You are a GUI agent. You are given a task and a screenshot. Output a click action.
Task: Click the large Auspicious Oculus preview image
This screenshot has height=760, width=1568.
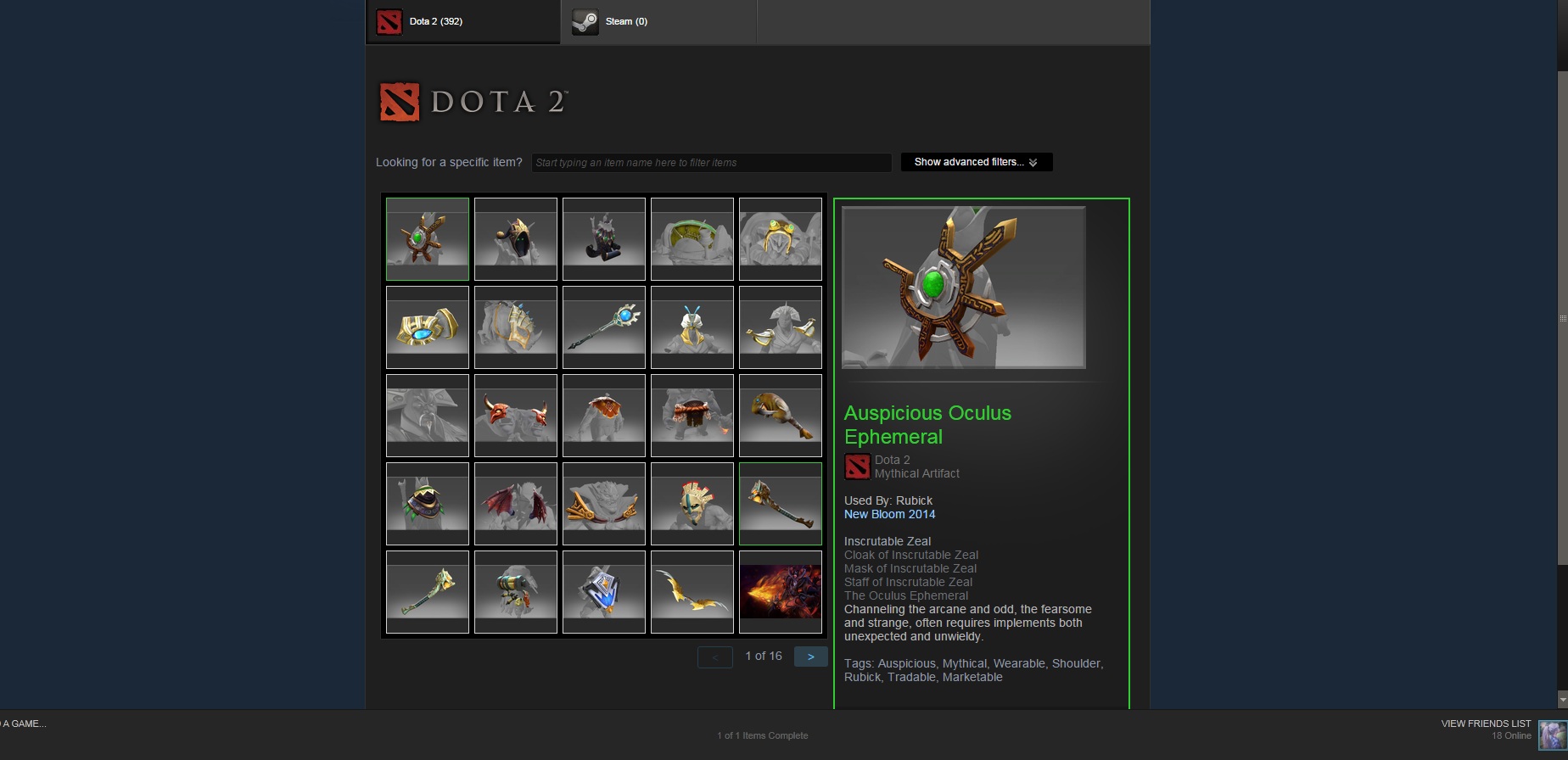point(963,288)
